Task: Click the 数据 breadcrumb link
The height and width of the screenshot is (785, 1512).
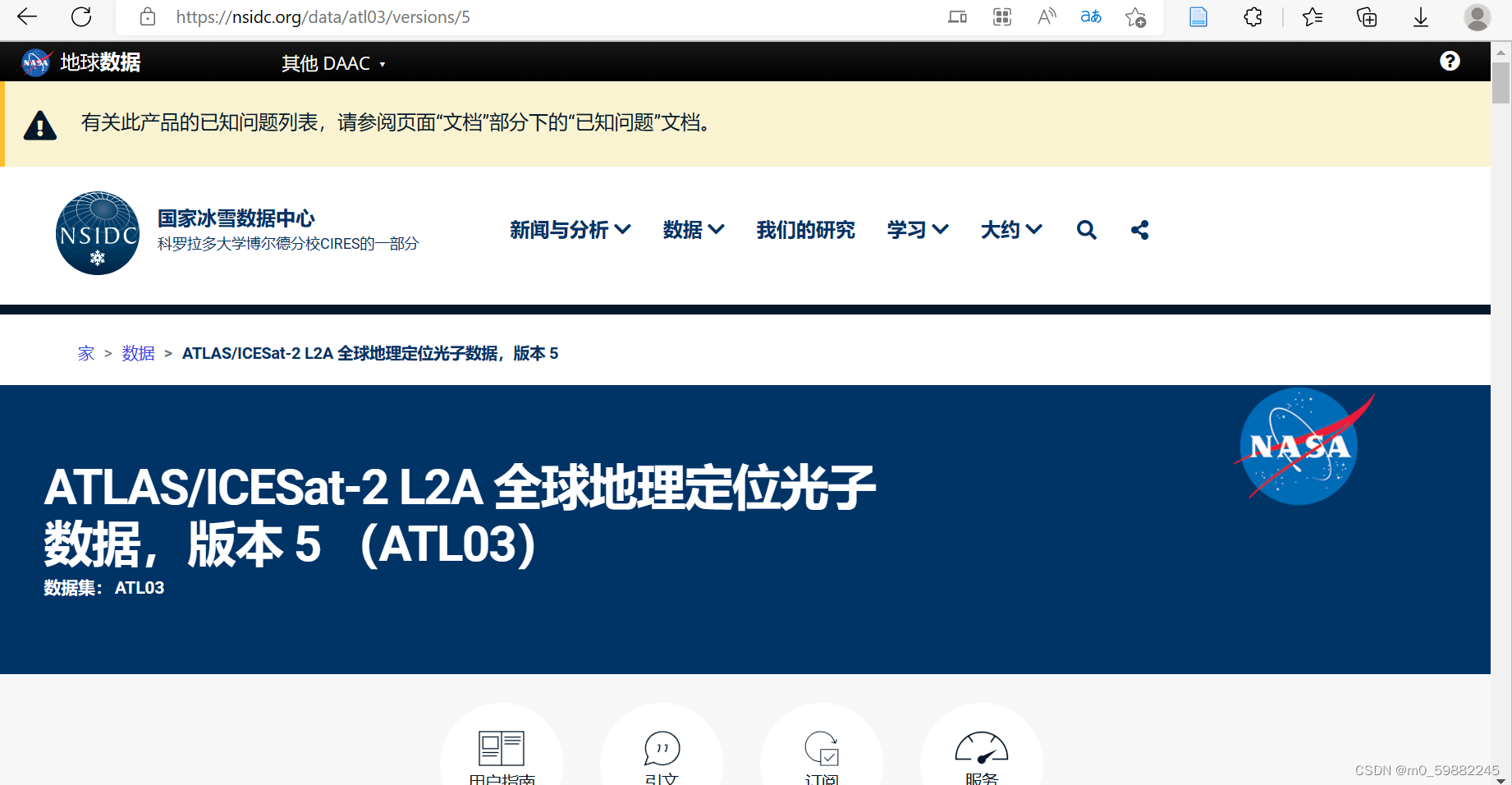Action: click(x=138, y=353)
